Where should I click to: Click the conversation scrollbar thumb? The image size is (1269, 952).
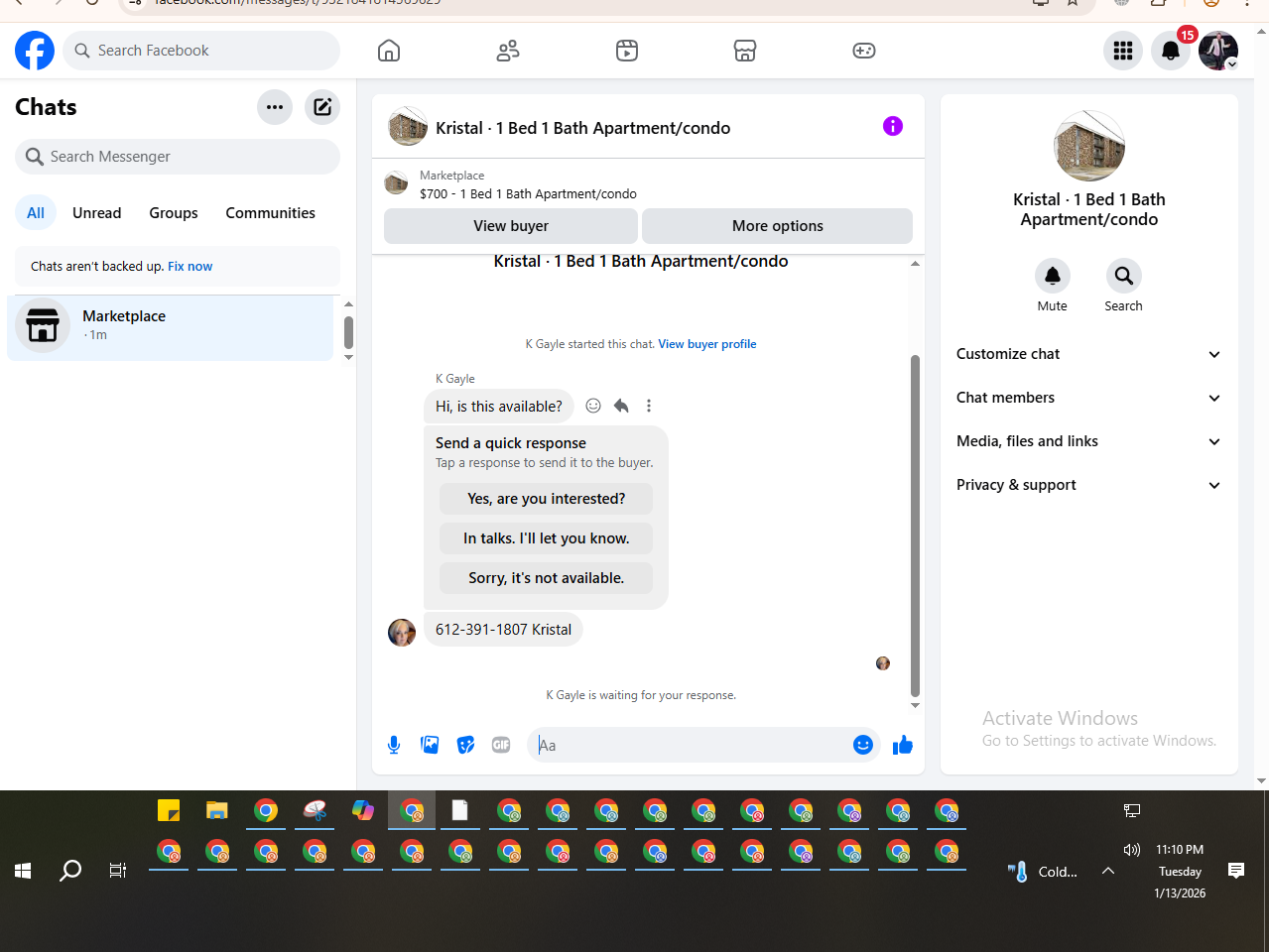915,526
